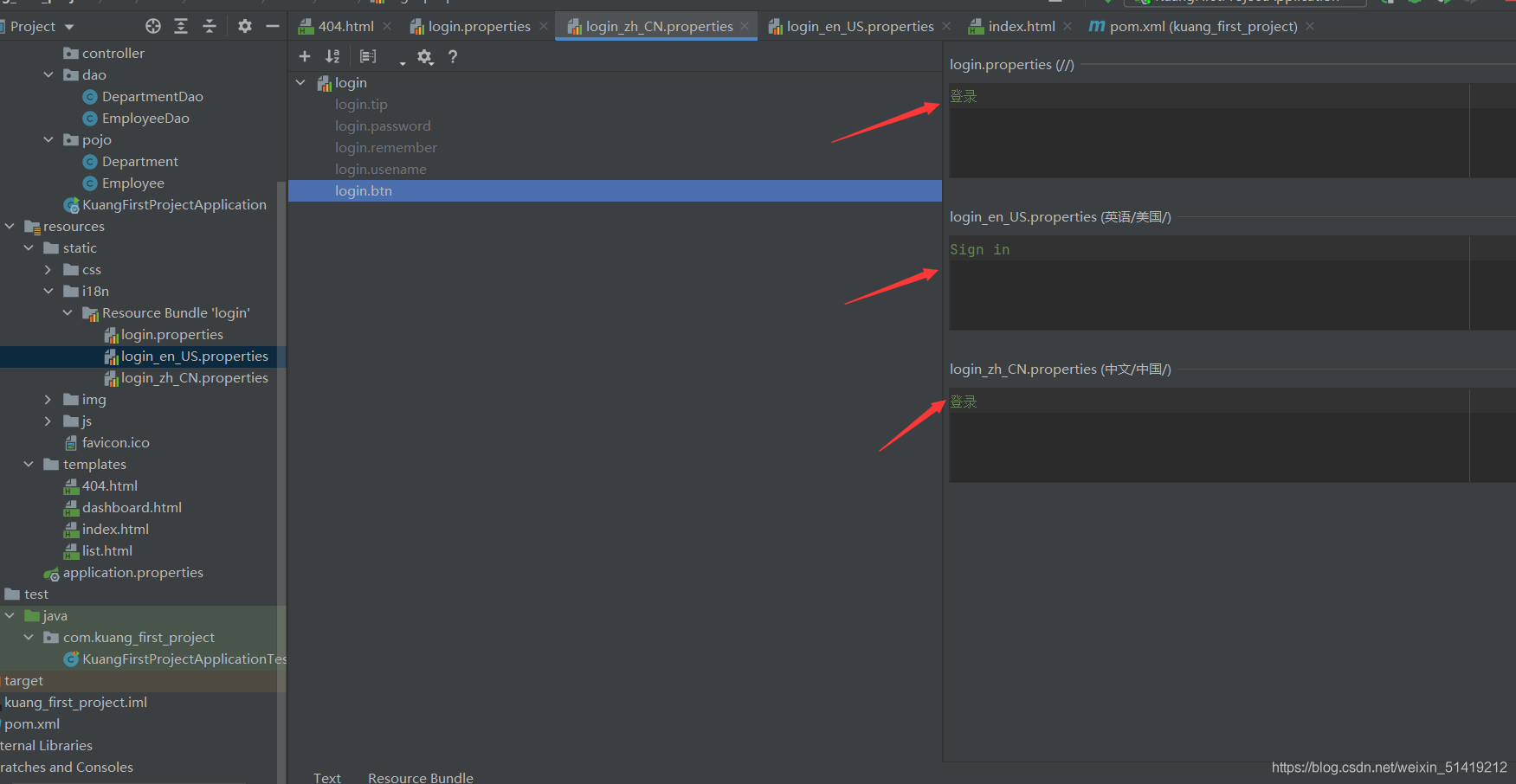Sort properties alphabetically

(x=332, y=56)
